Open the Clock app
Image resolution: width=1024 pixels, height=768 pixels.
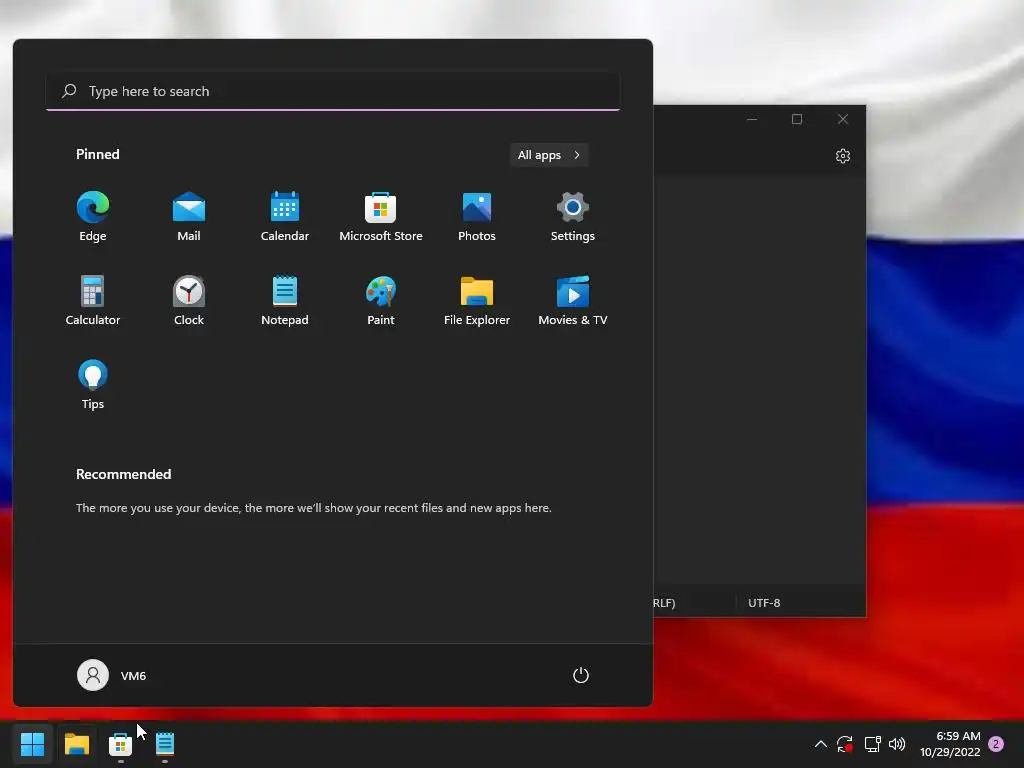coord(189,300)
